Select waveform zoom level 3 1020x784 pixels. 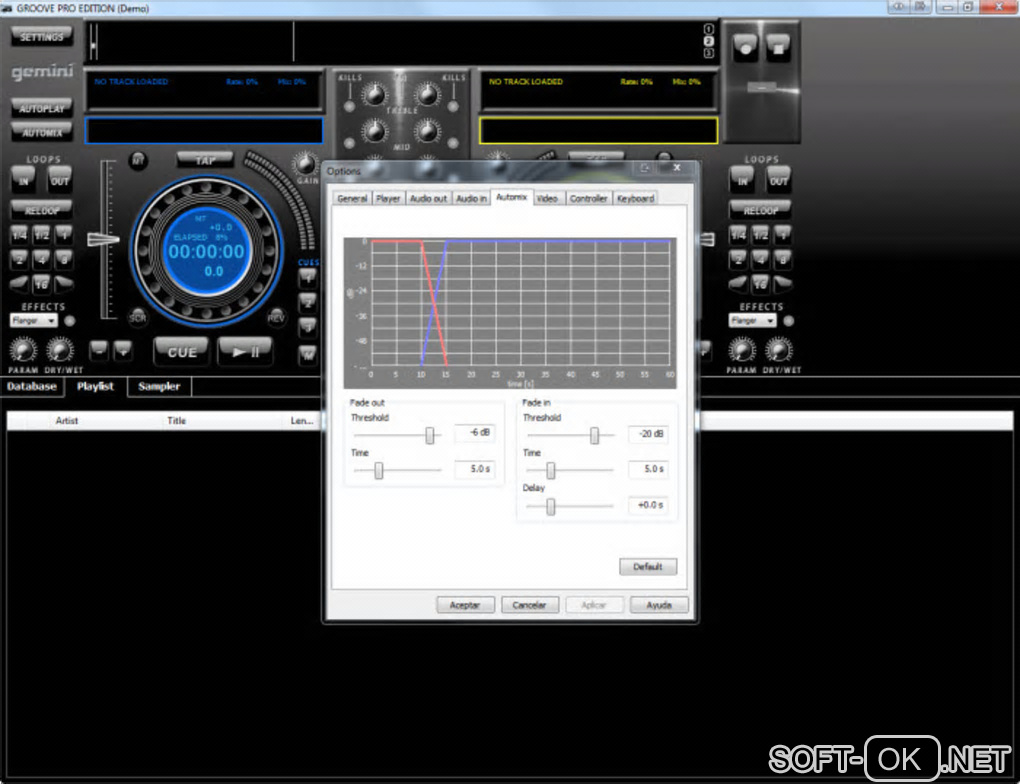pos(708,53)
